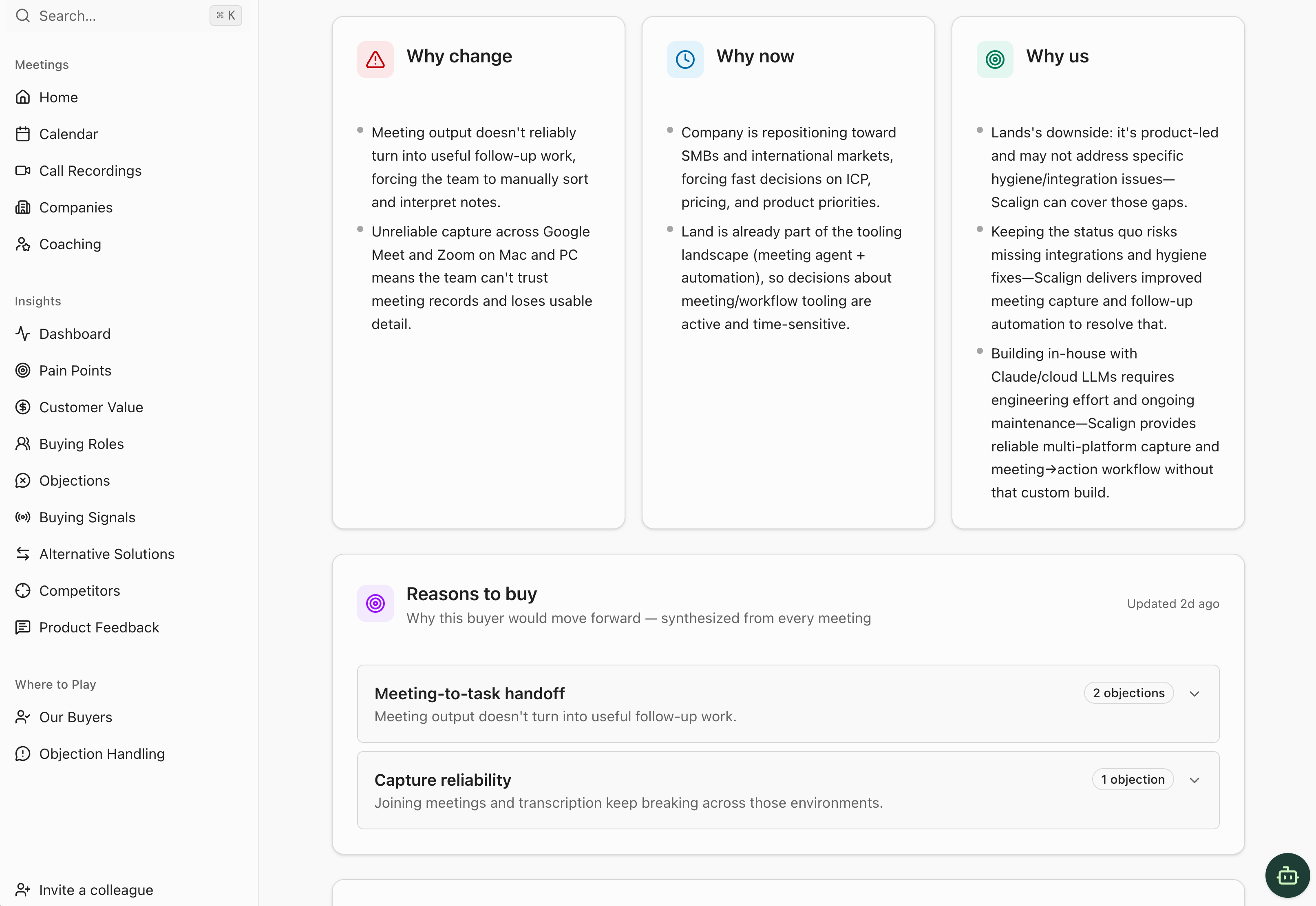Open the Competitors label link
Image resolution: width=1316 pixels, height=906 pixels.
[x=79, y=591]
